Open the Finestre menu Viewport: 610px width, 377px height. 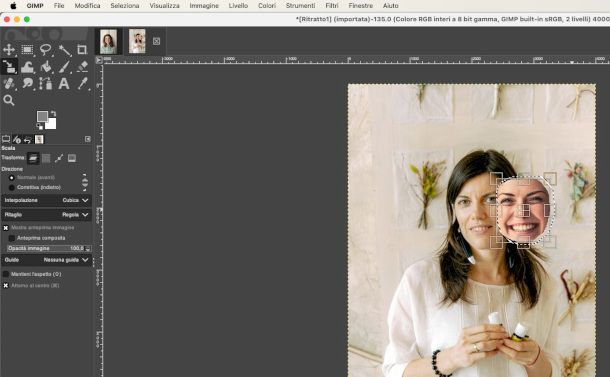(360, 6)
